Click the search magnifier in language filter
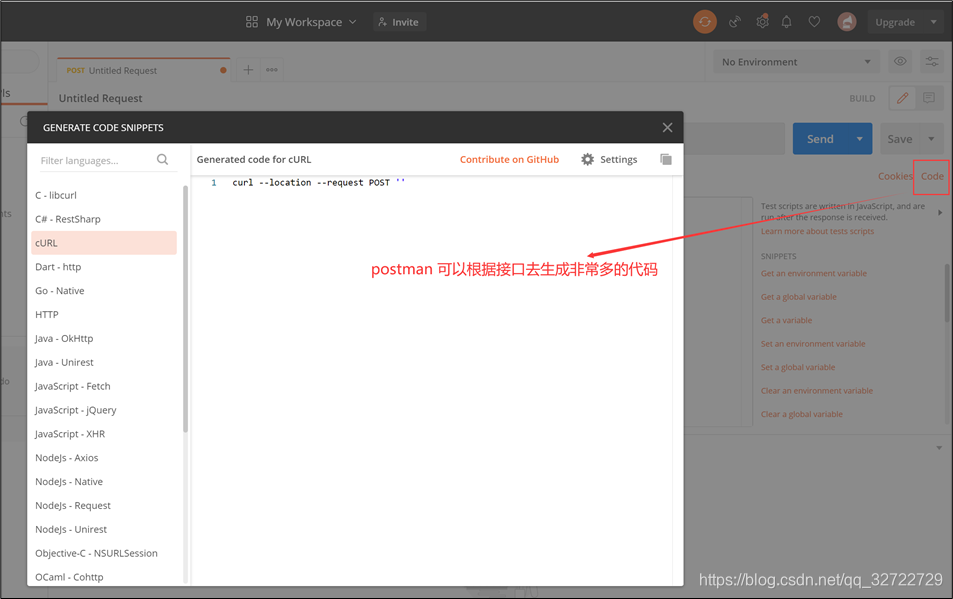953x599 pixels. pyautogui.click(x=162, y=159)
